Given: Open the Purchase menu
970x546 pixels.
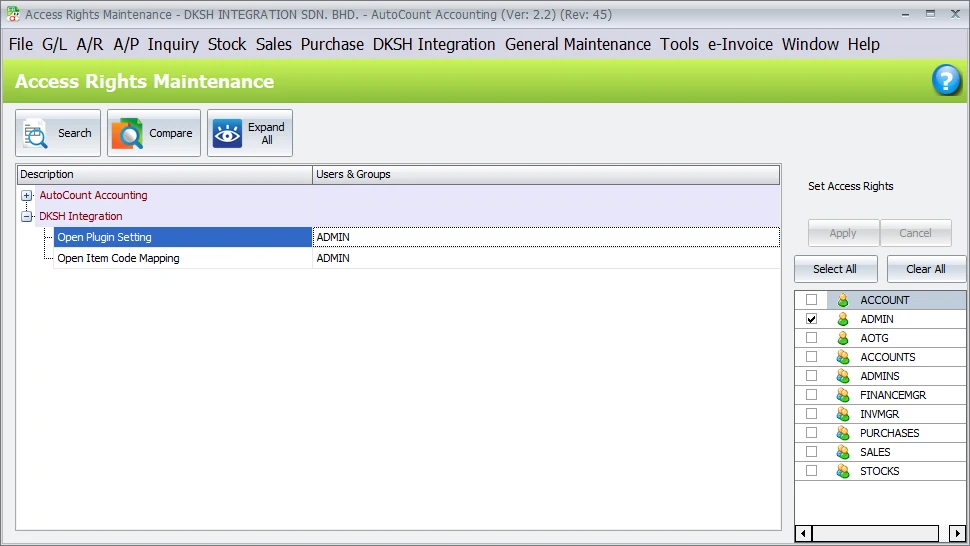Looking at the screenshot, I should coord(332,45).
